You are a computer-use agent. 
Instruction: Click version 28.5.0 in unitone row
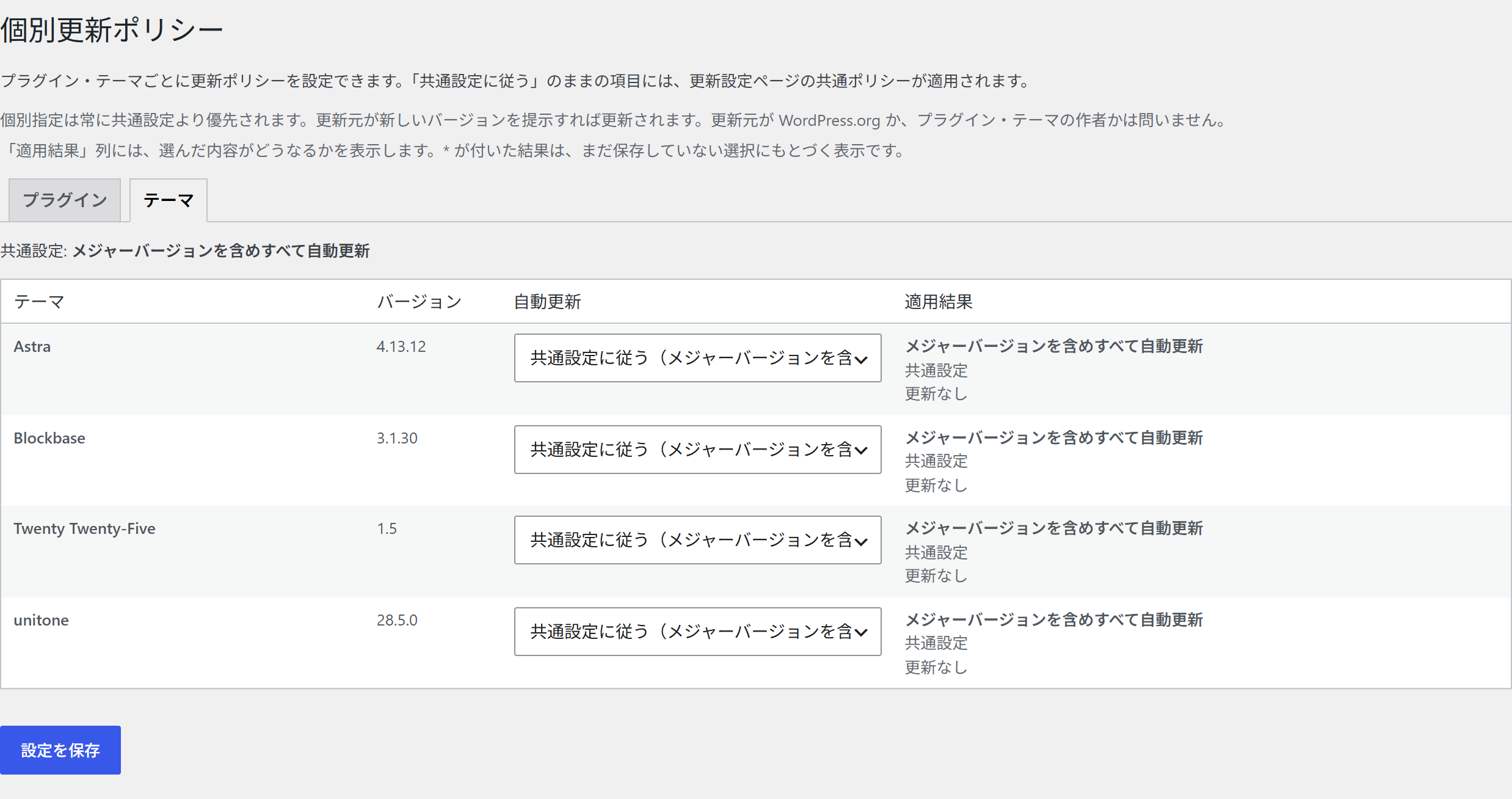point(397,620)
